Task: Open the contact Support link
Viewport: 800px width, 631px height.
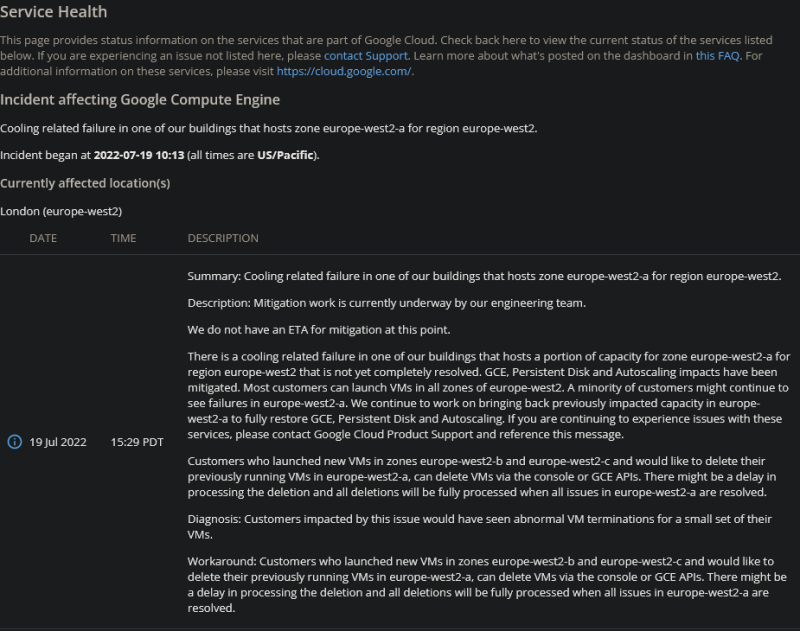Action: 365,56
